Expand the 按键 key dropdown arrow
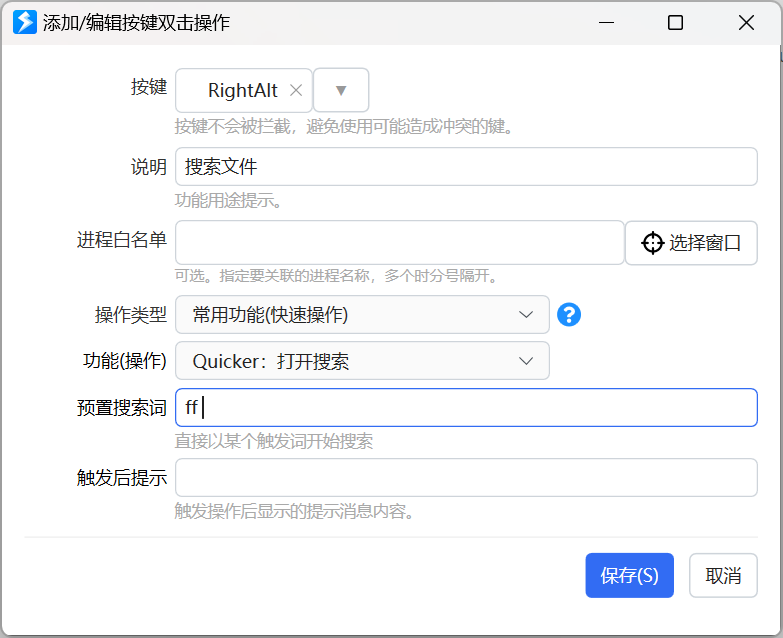Screen dimensions: 783x638 point(341,90)
